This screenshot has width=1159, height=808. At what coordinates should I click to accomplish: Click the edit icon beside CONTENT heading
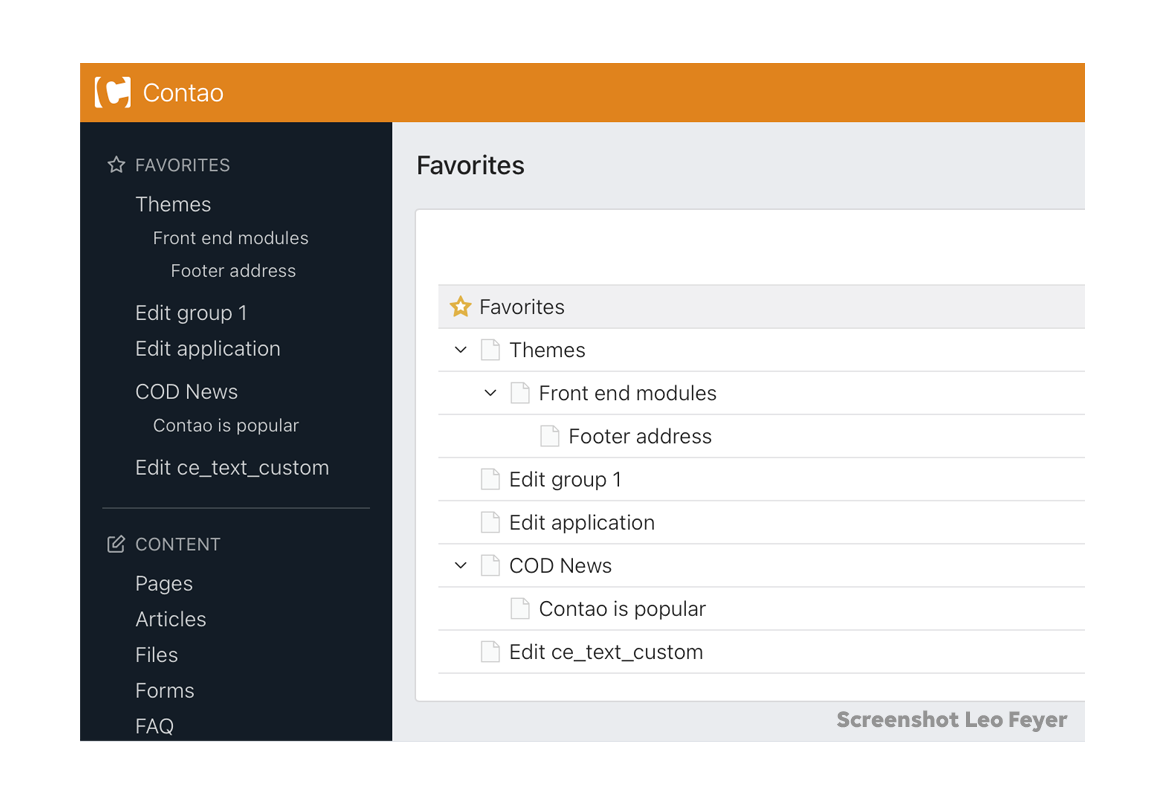click(x=116, y=544)
